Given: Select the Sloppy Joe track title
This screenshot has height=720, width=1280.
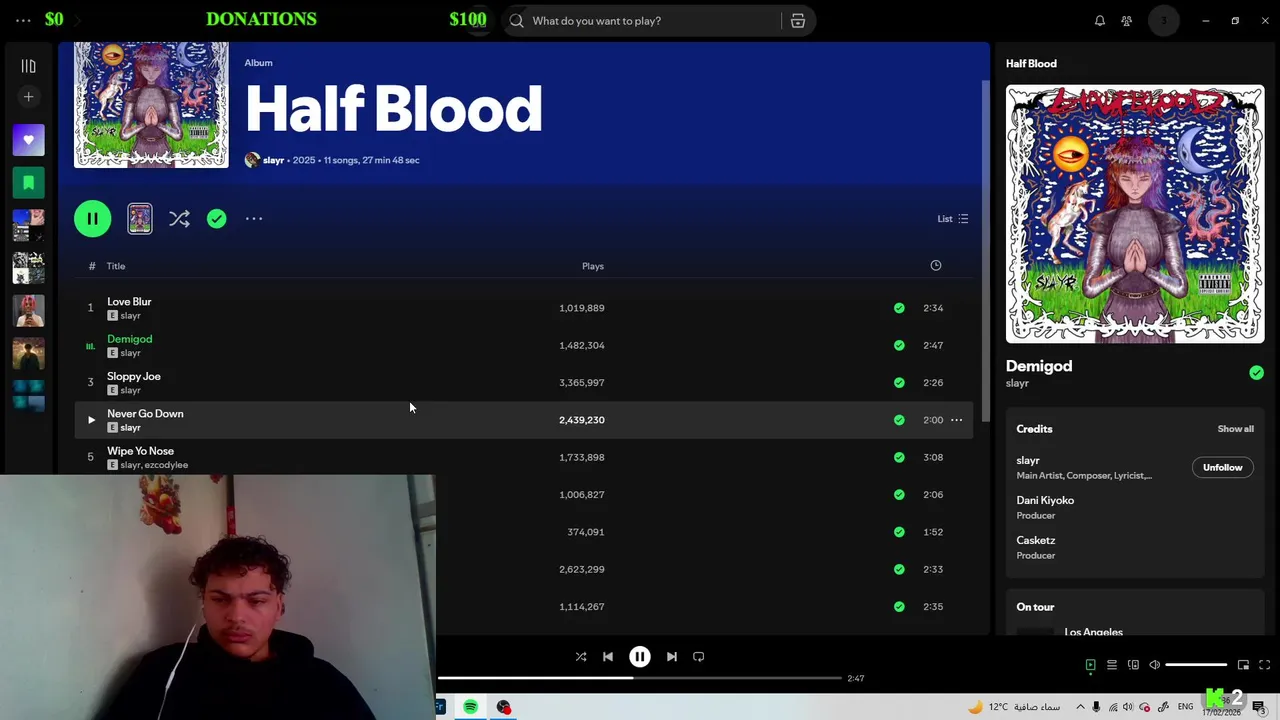Looking at the screenshot, I should pos(134,376).
